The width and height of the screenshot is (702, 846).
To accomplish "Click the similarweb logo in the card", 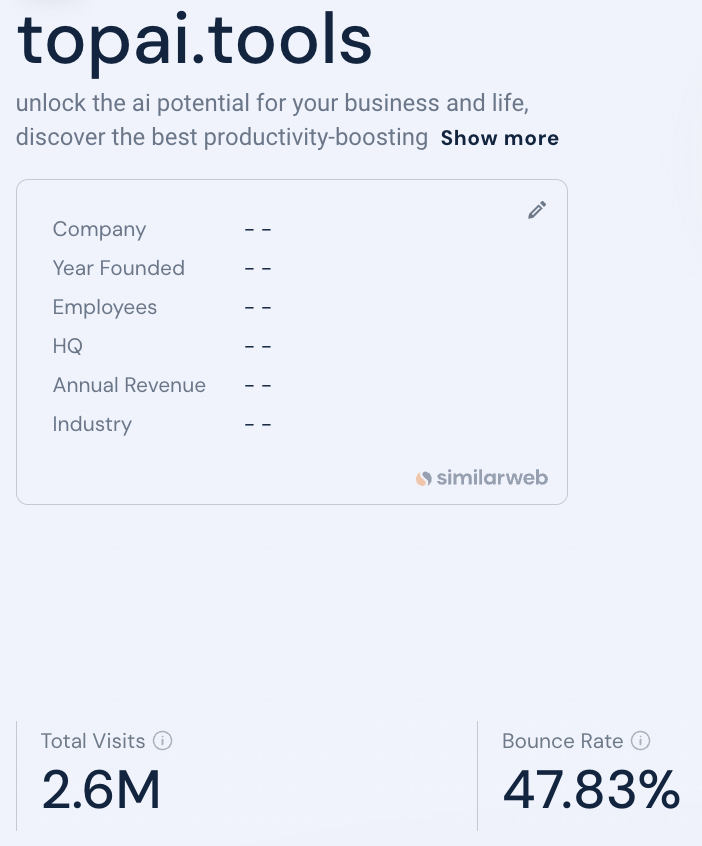I will click(482, 478).
